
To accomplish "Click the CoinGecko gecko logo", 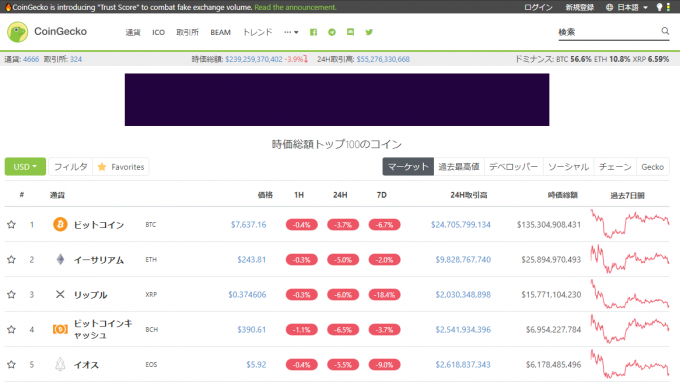I will pyautogui.click(x=18, y=32).
